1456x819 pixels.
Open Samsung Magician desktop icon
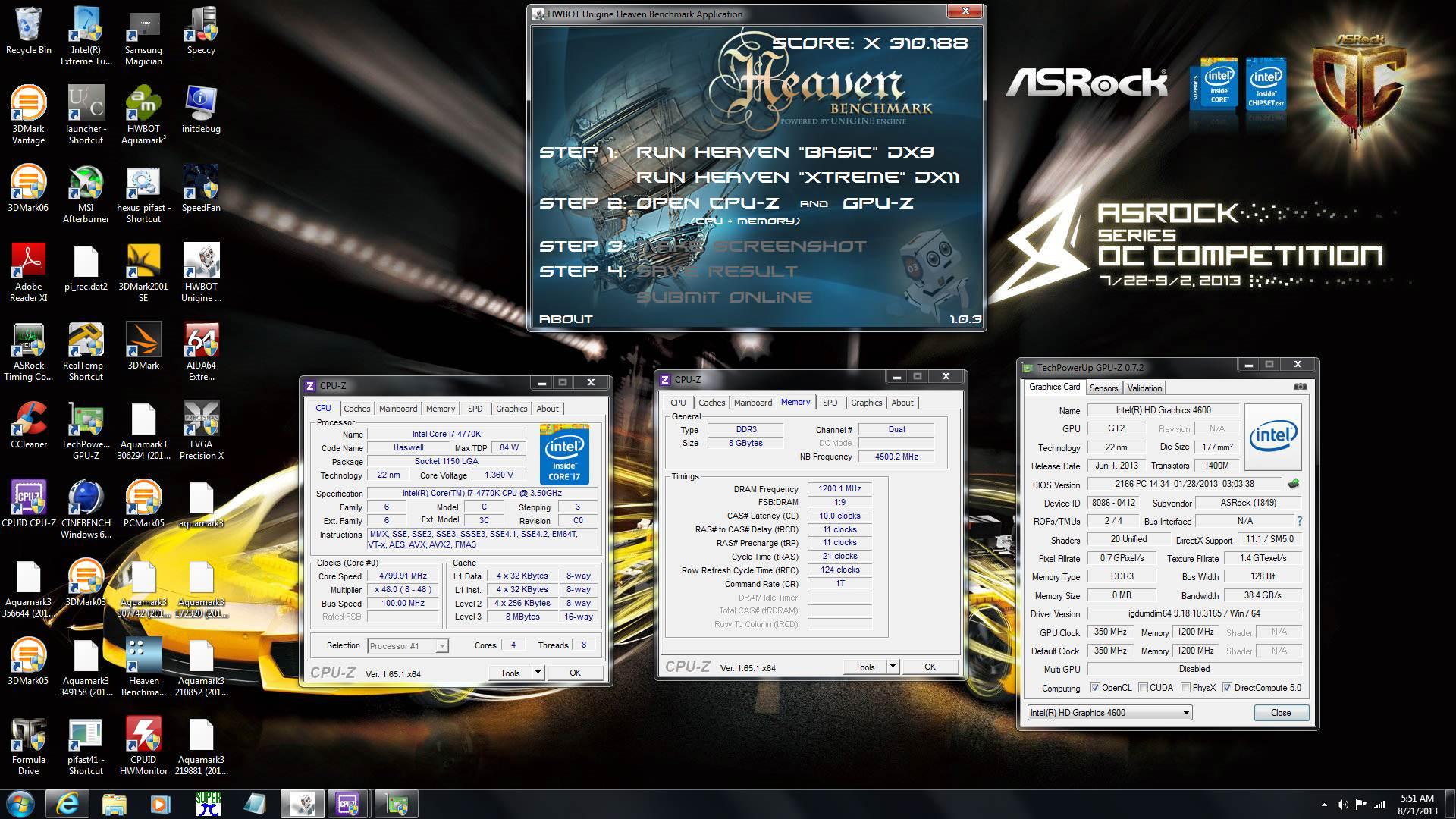click(143, 36)
